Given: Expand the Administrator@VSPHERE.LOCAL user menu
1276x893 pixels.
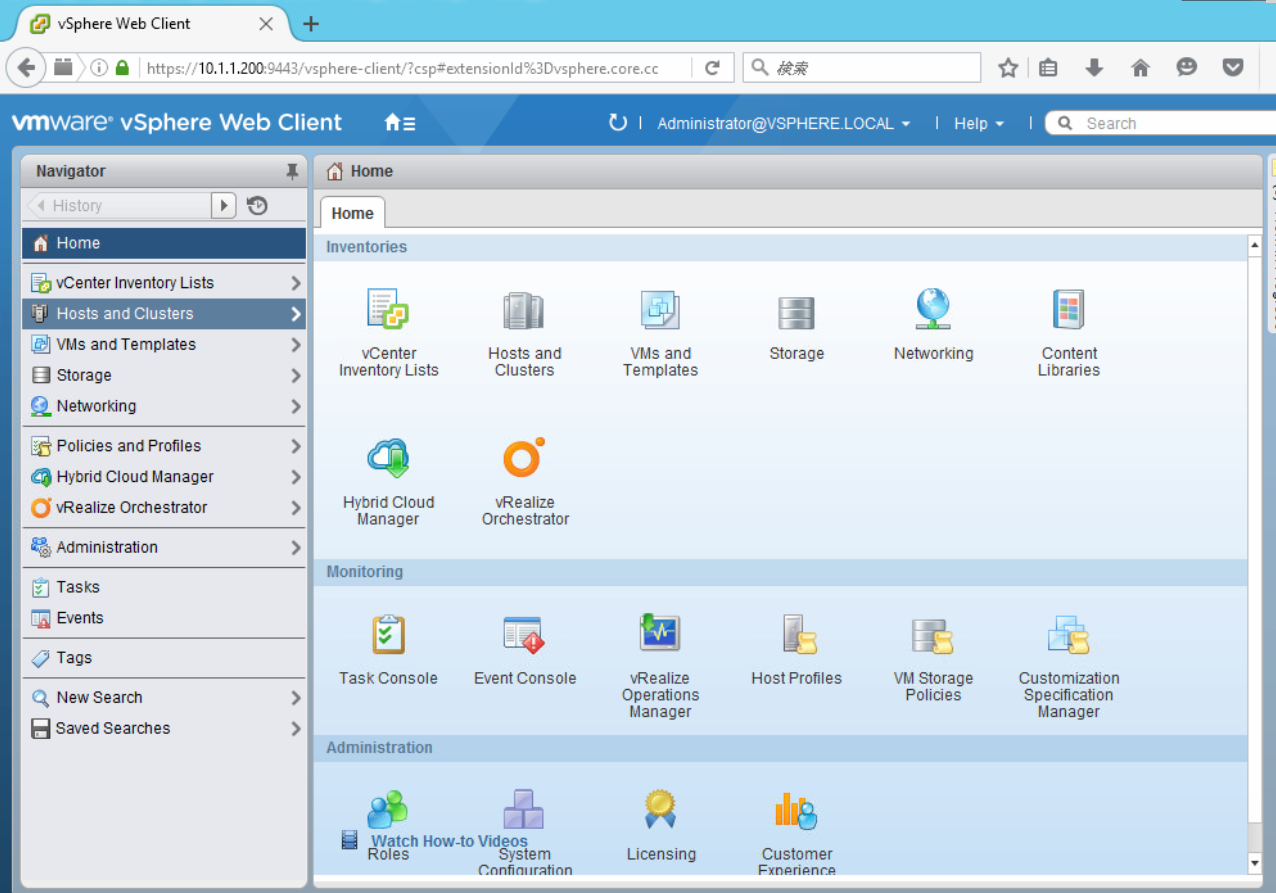Looking at the screenshot, I should (x=783, y=123).
